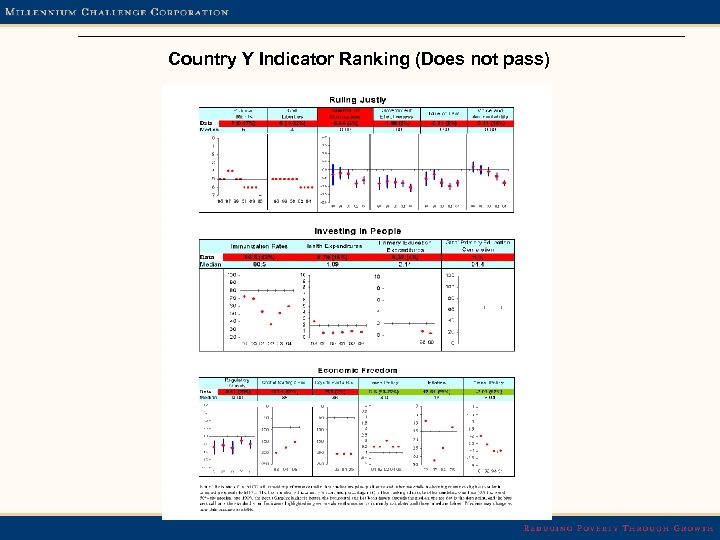720x540 pixels.
Task: Click the Rule of Law column header
Action: 444,114
